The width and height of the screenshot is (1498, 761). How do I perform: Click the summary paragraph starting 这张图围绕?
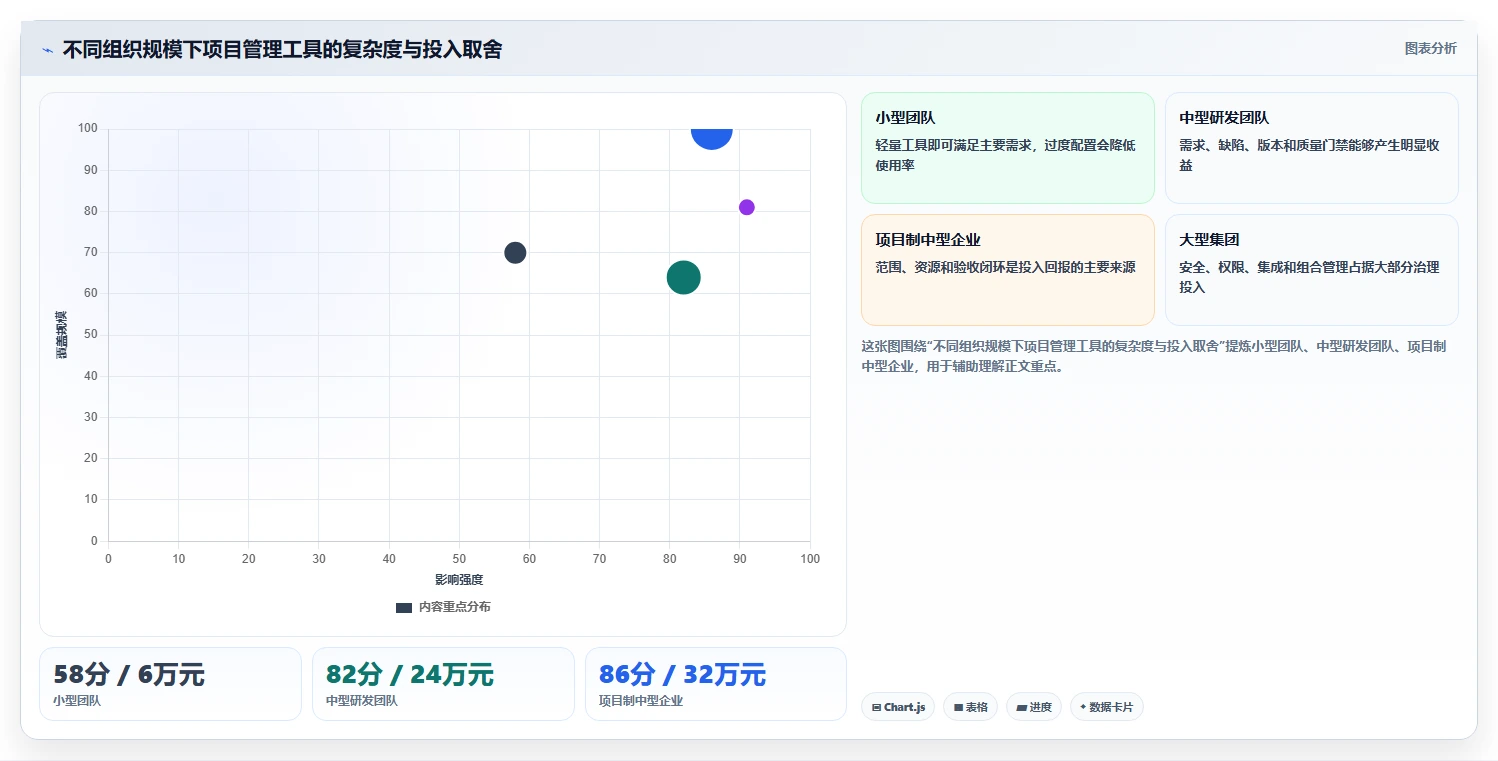point(1153,356)
